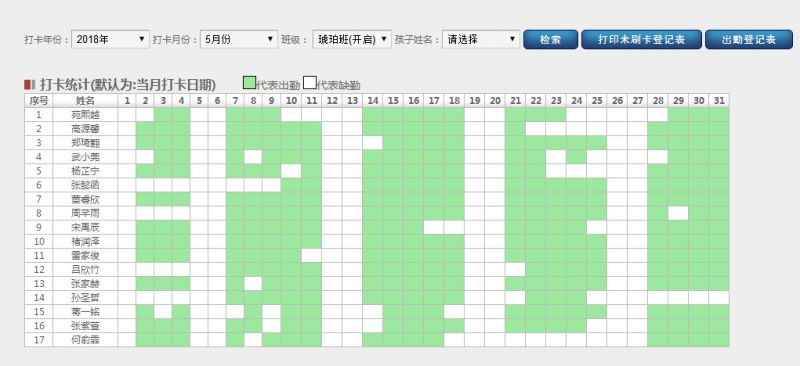
Task: Click row number 10 in the 序号 column
Action: click(39, 241)
